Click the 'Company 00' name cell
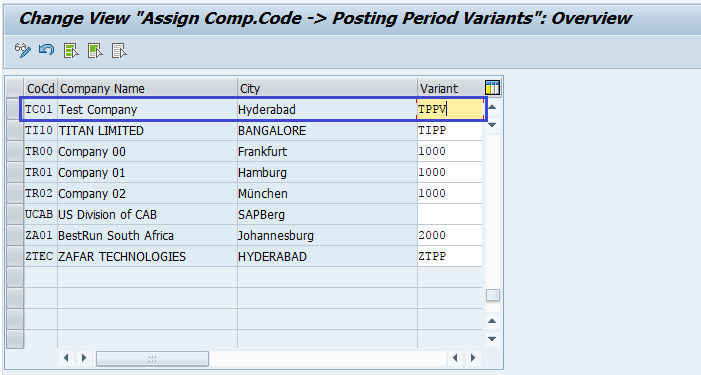Screen dimensions: 701x375 point(148,152)
